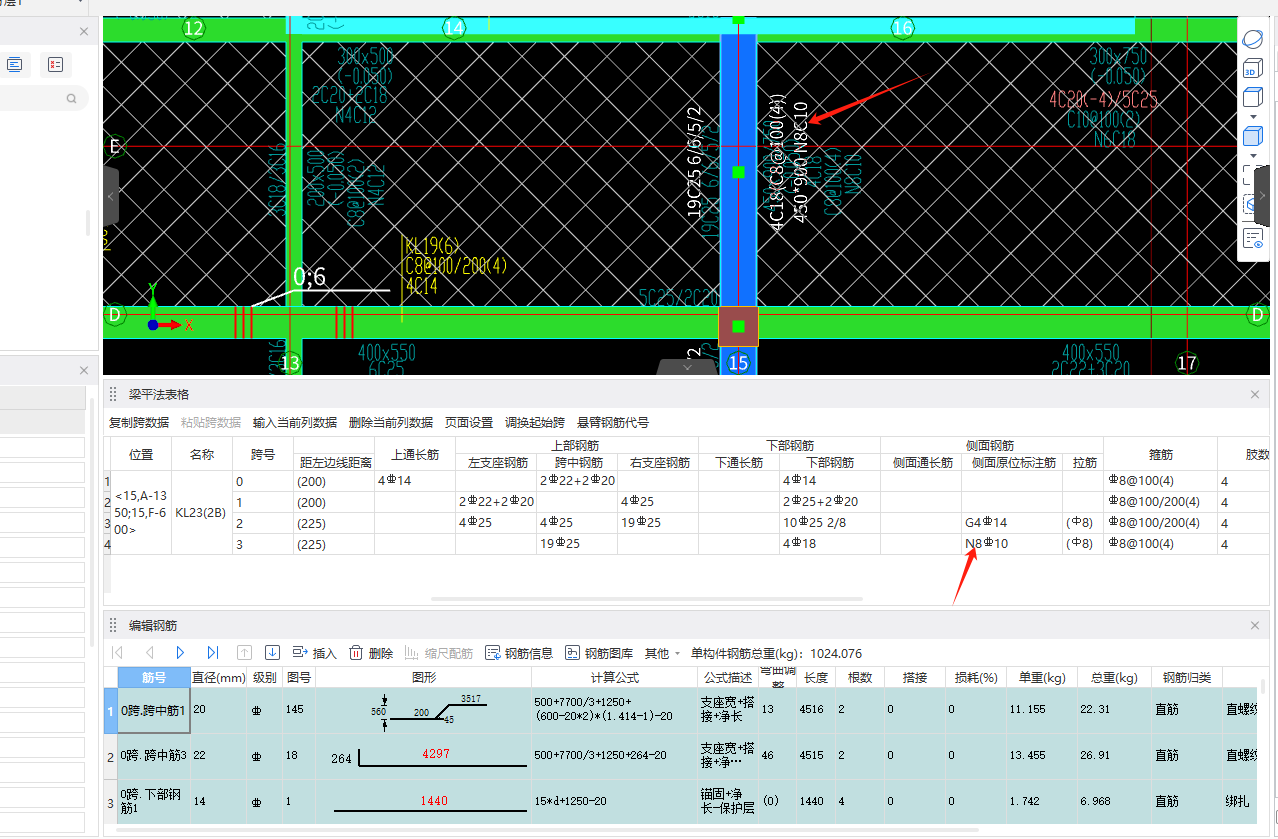Go to previous rebar record icon
The image size is (1278, 839).
149,653
